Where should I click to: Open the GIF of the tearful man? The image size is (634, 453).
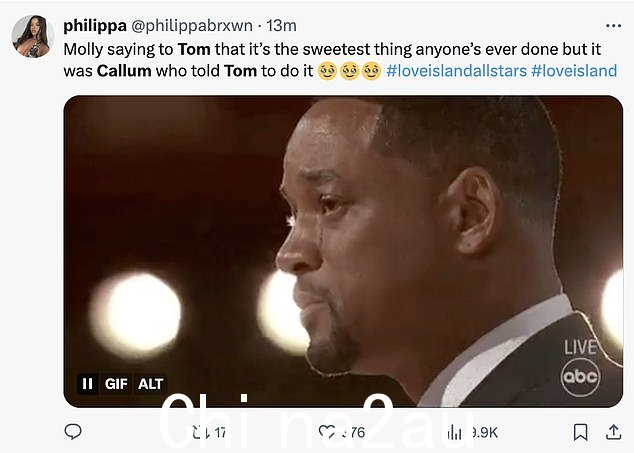point(343,251)
